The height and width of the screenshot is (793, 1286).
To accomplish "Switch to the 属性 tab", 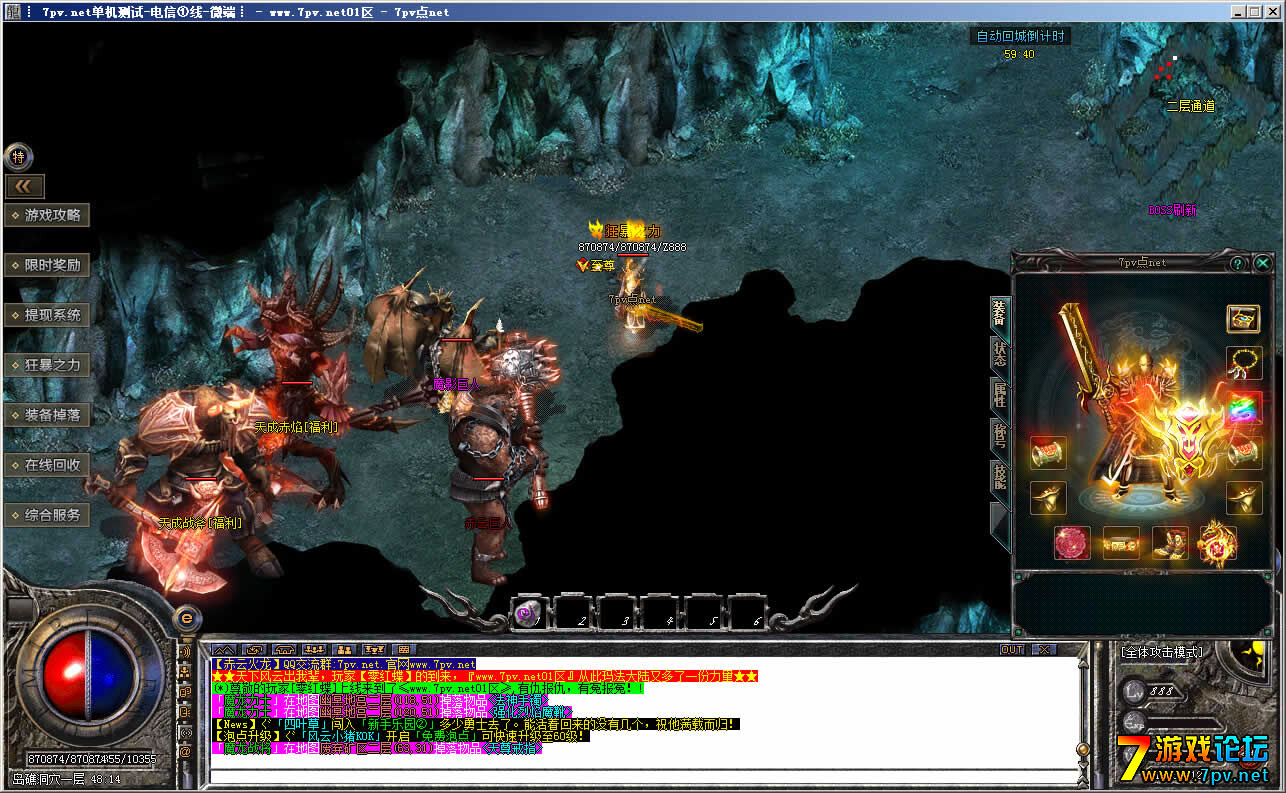I will pos(1000,394).
